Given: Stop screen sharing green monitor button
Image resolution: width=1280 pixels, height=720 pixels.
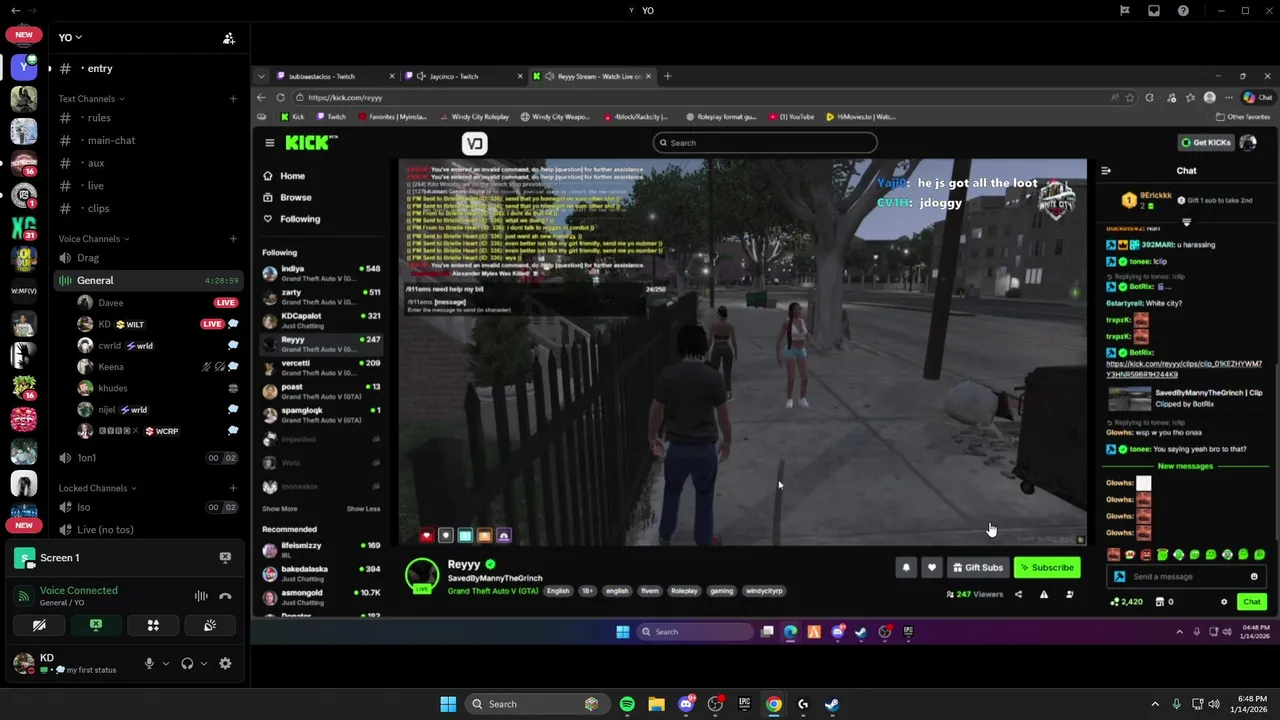Looking at the screenshot, I should click(96, 625).
